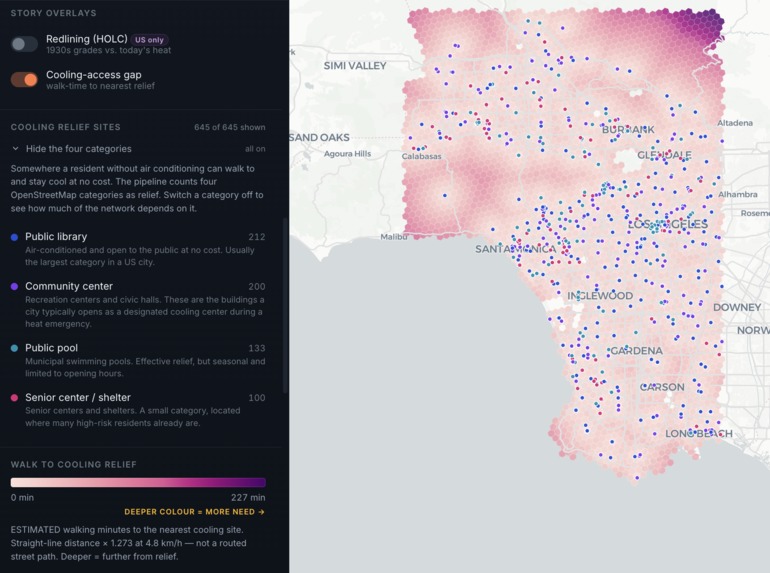Screen dimensions: 770x573
Task: Click the BURBANK label on the map
Action: point(628,130)
